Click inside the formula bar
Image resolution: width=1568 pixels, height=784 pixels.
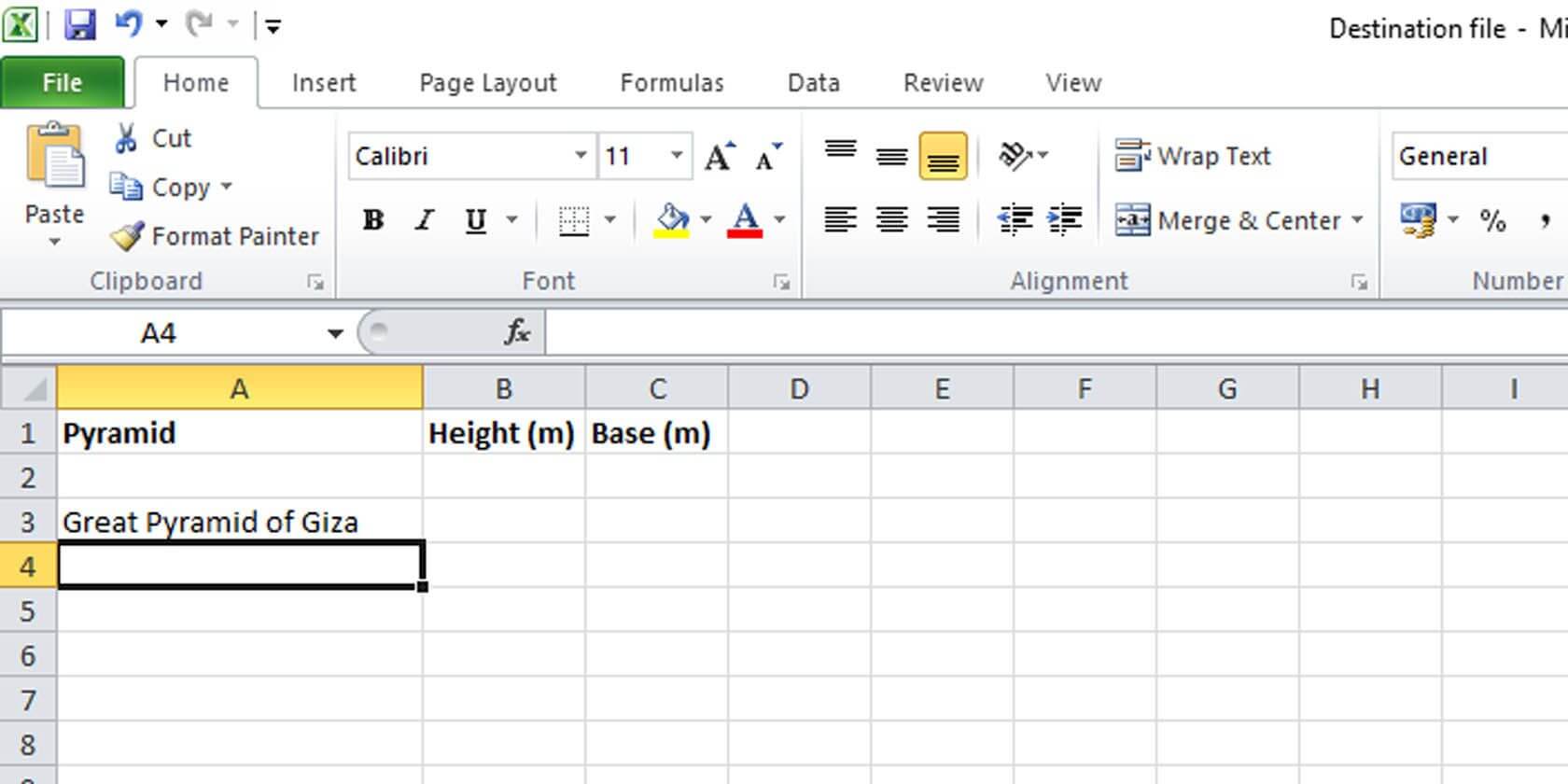click(x=1057, y=332)
